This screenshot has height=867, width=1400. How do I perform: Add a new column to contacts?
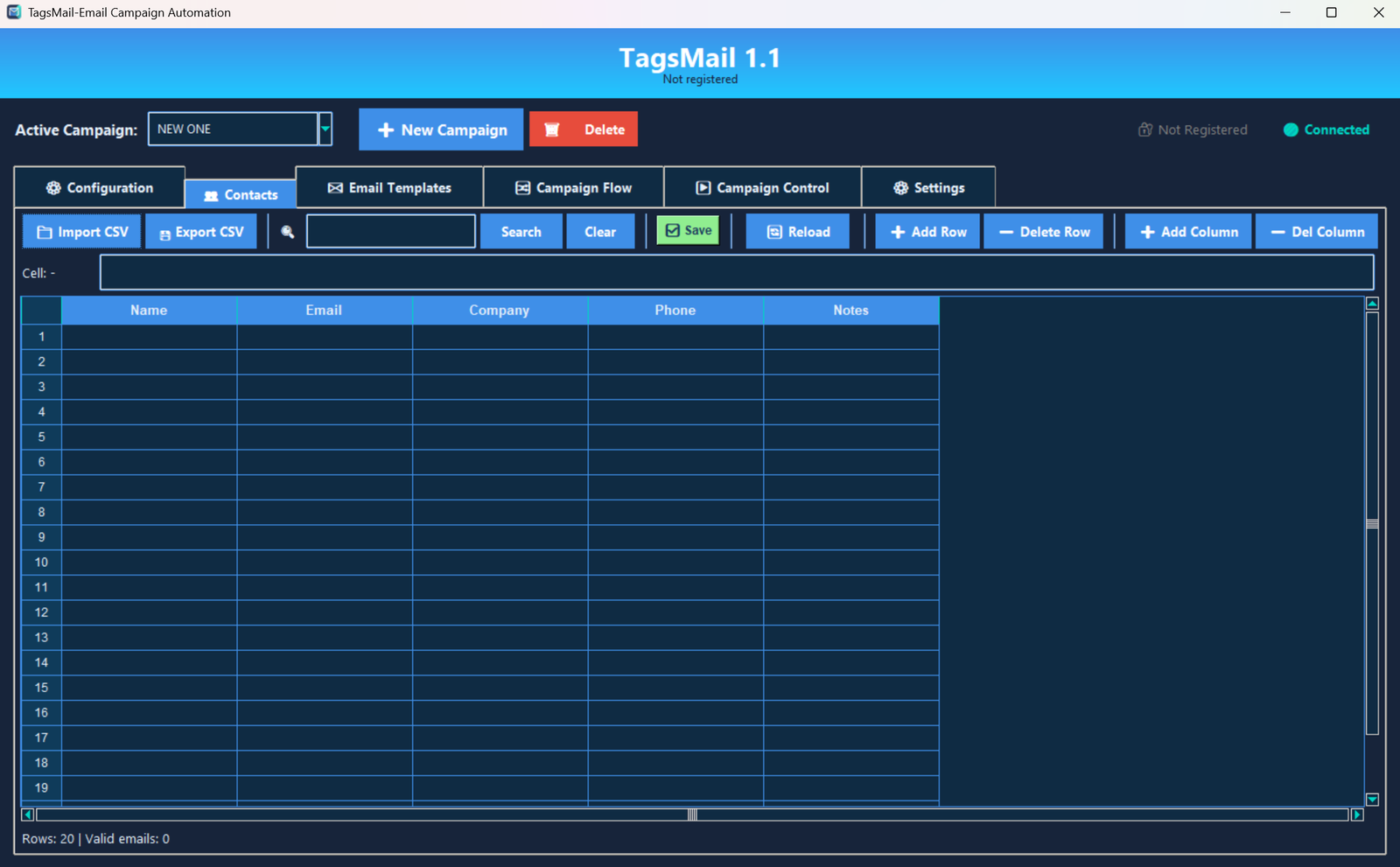[1188, 232]
